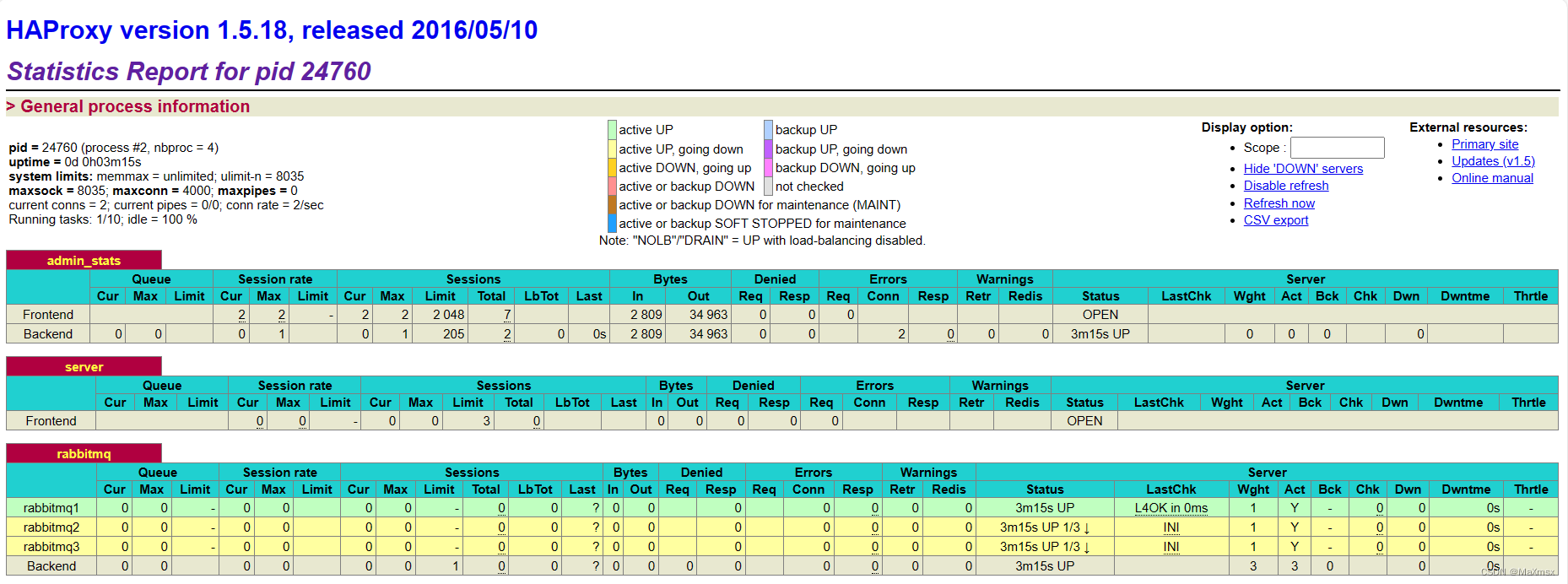Image resolution: width=1568 pixels, height=584 pixels.
Task: Click the Disable refresh link
Action: coord(1286,186)
